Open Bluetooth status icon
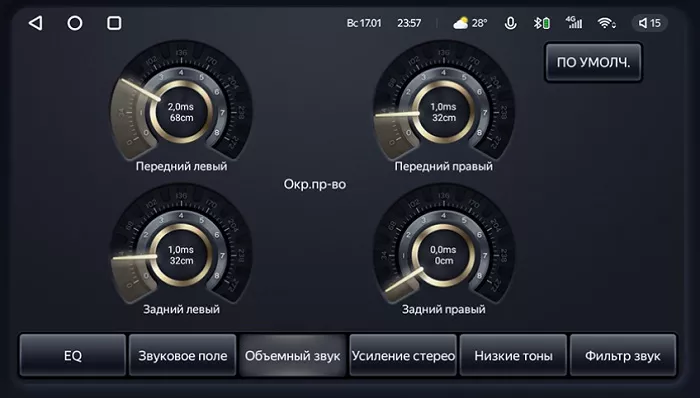 [x=542, y=23]
